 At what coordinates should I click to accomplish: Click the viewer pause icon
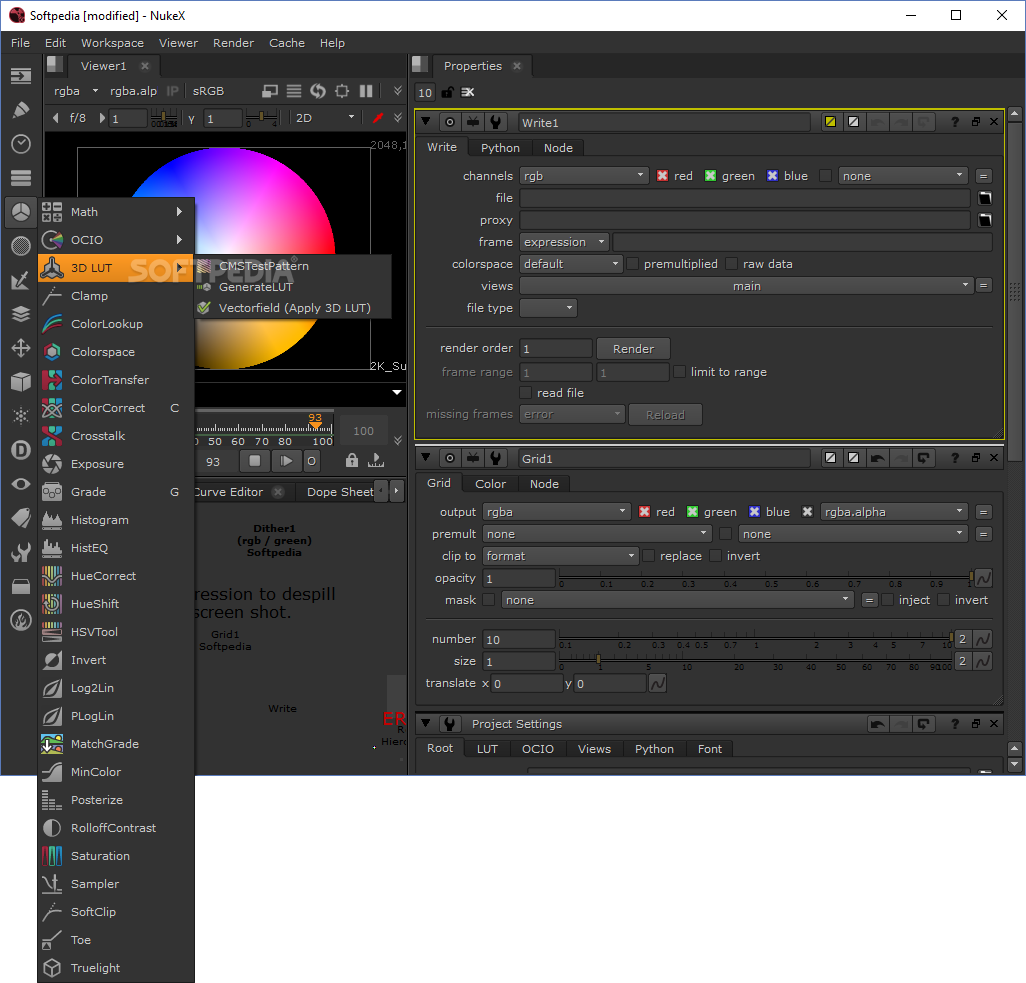coord(366,91)
